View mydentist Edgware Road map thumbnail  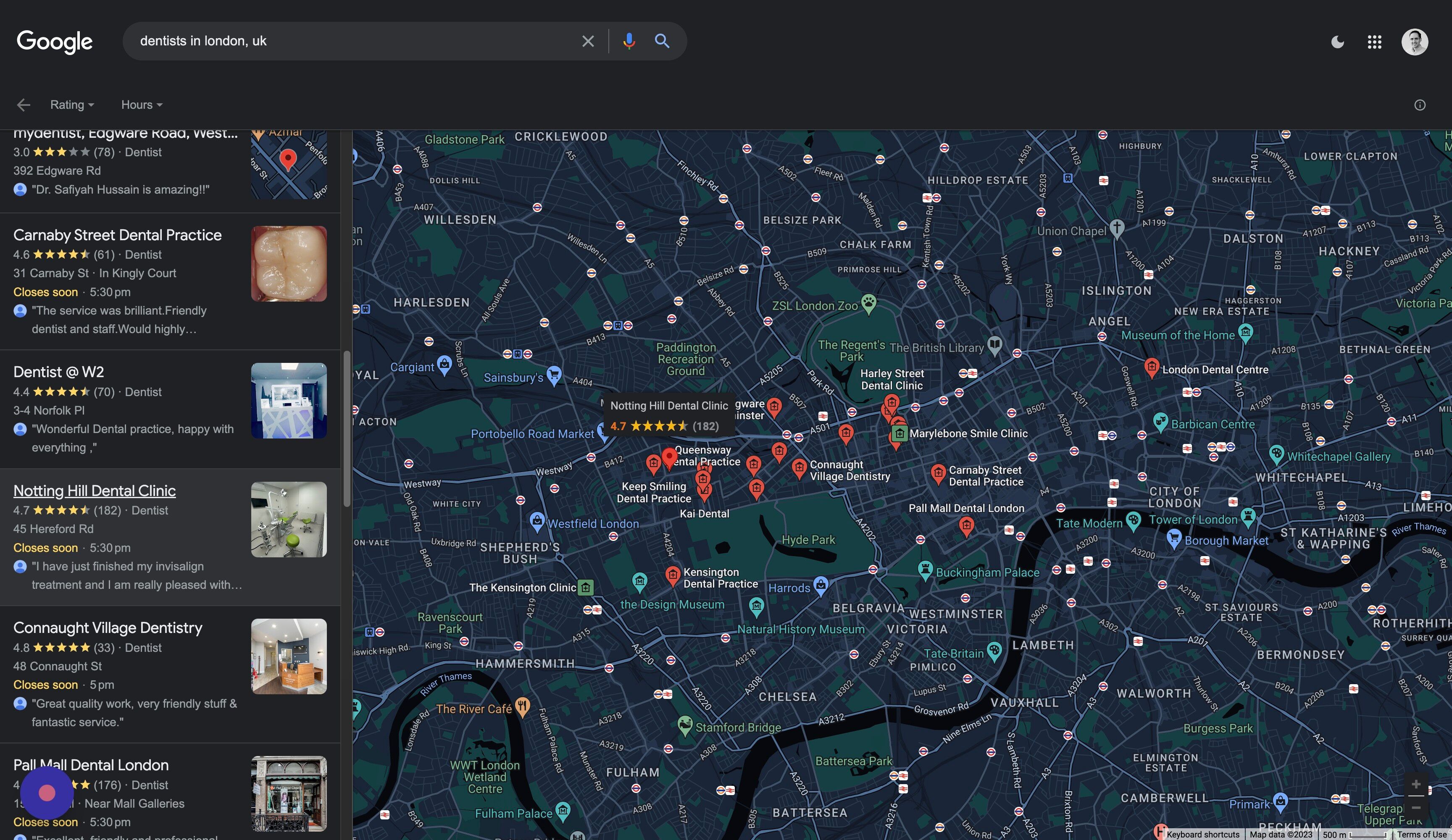click(x=289, y=165)
